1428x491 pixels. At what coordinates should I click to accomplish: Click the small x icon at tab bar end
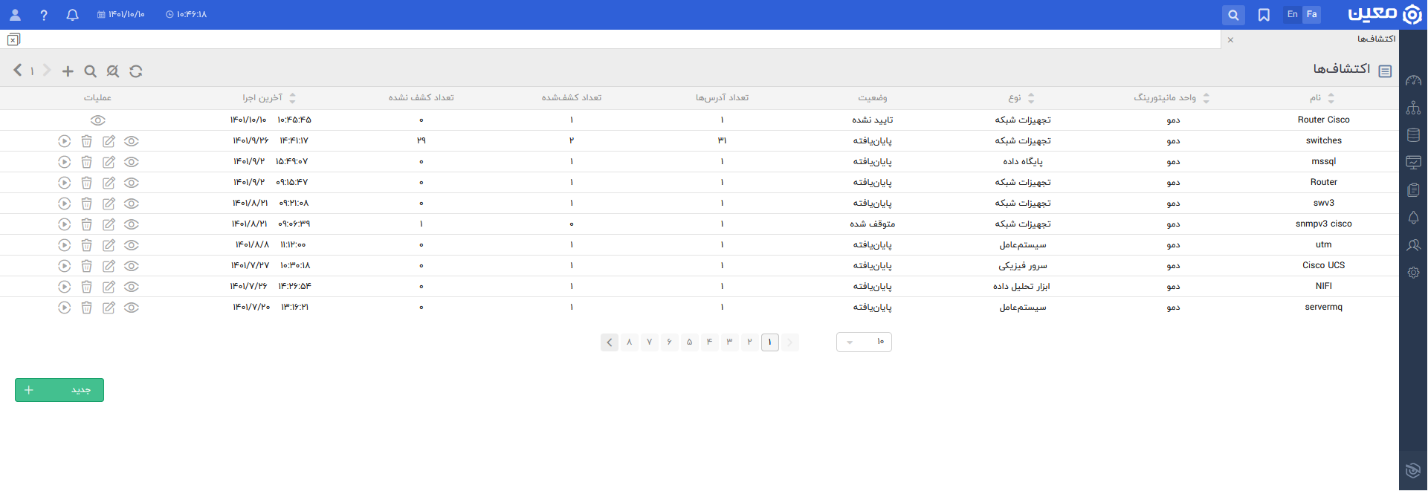tap(12, 40)
